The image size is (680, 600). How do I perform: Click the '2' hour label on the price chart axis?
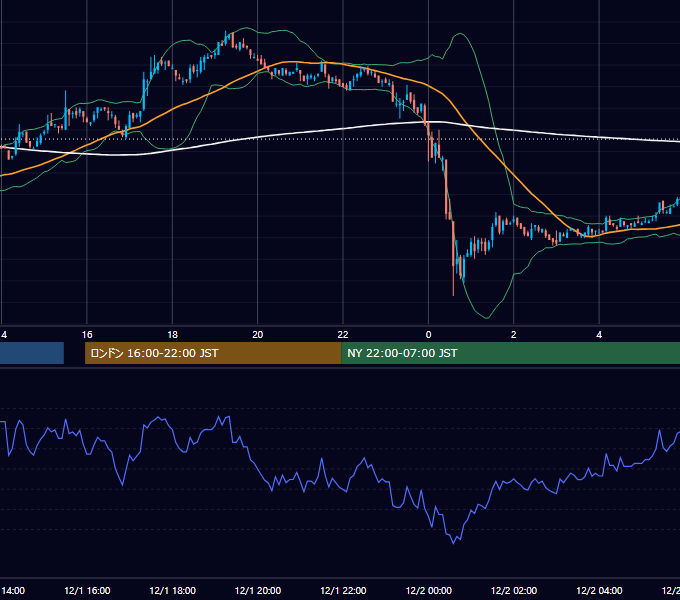(513, 335)
